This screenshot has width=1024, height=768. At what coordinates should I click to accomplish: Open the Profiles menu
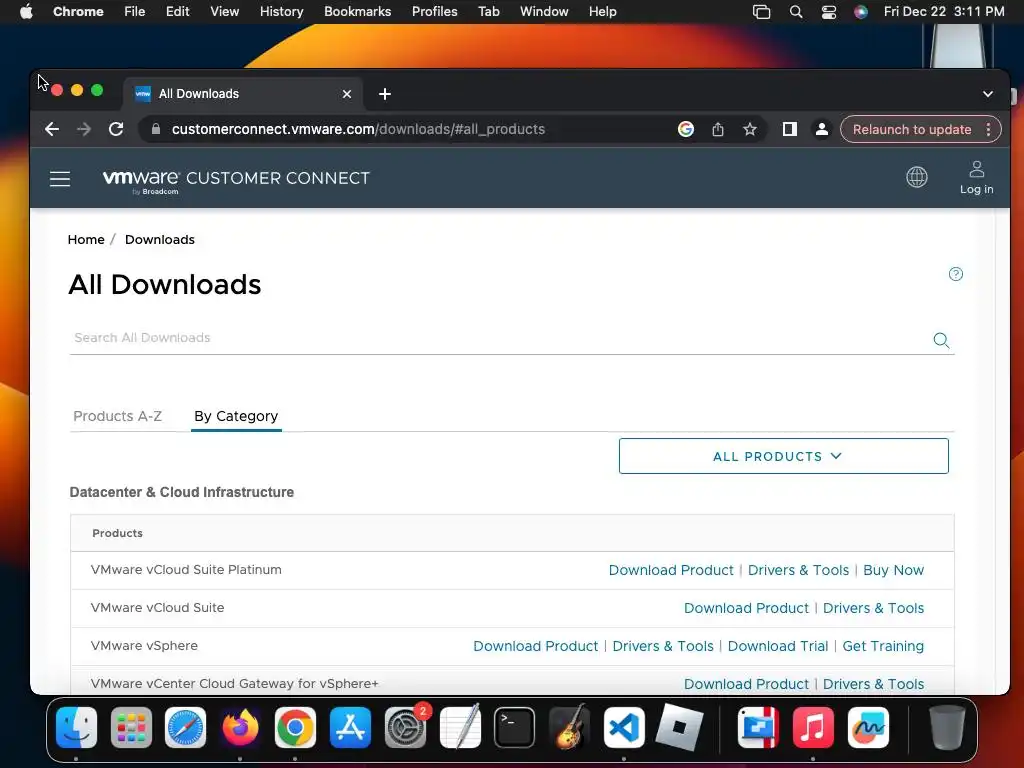pos(434,12)
